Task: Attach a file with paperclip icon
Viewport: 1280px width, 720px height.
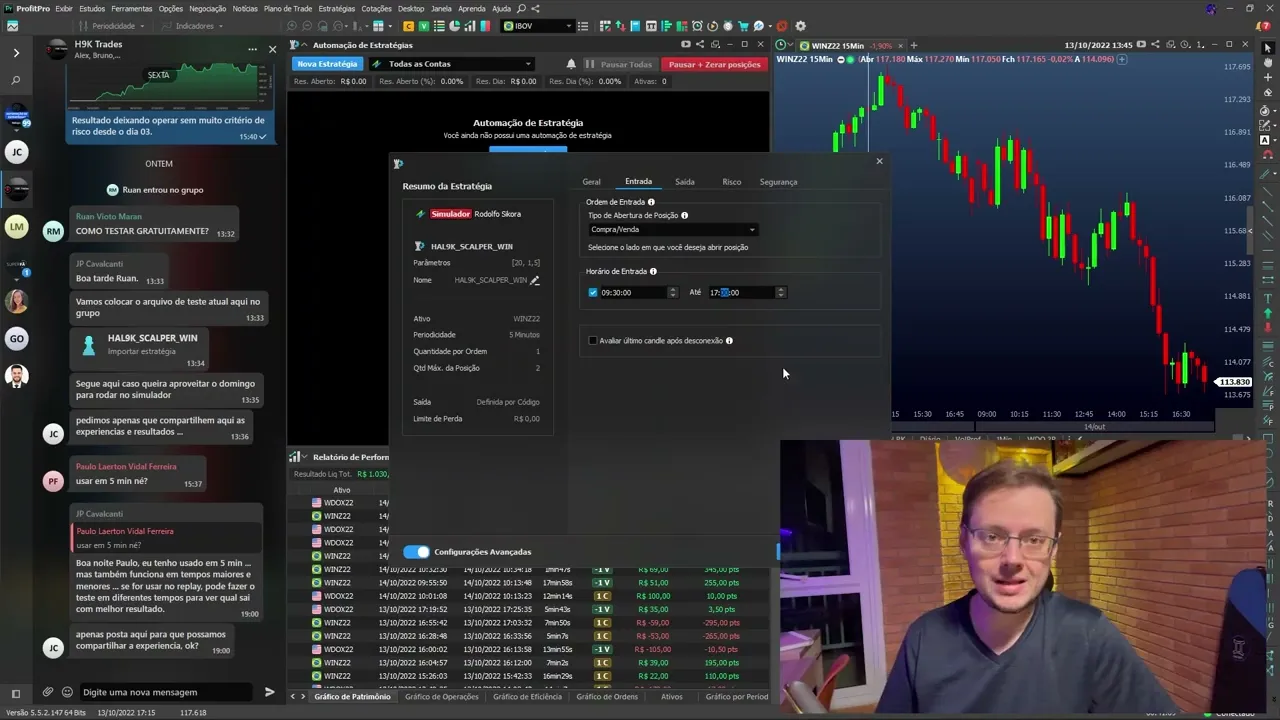Action: (47, 692)
